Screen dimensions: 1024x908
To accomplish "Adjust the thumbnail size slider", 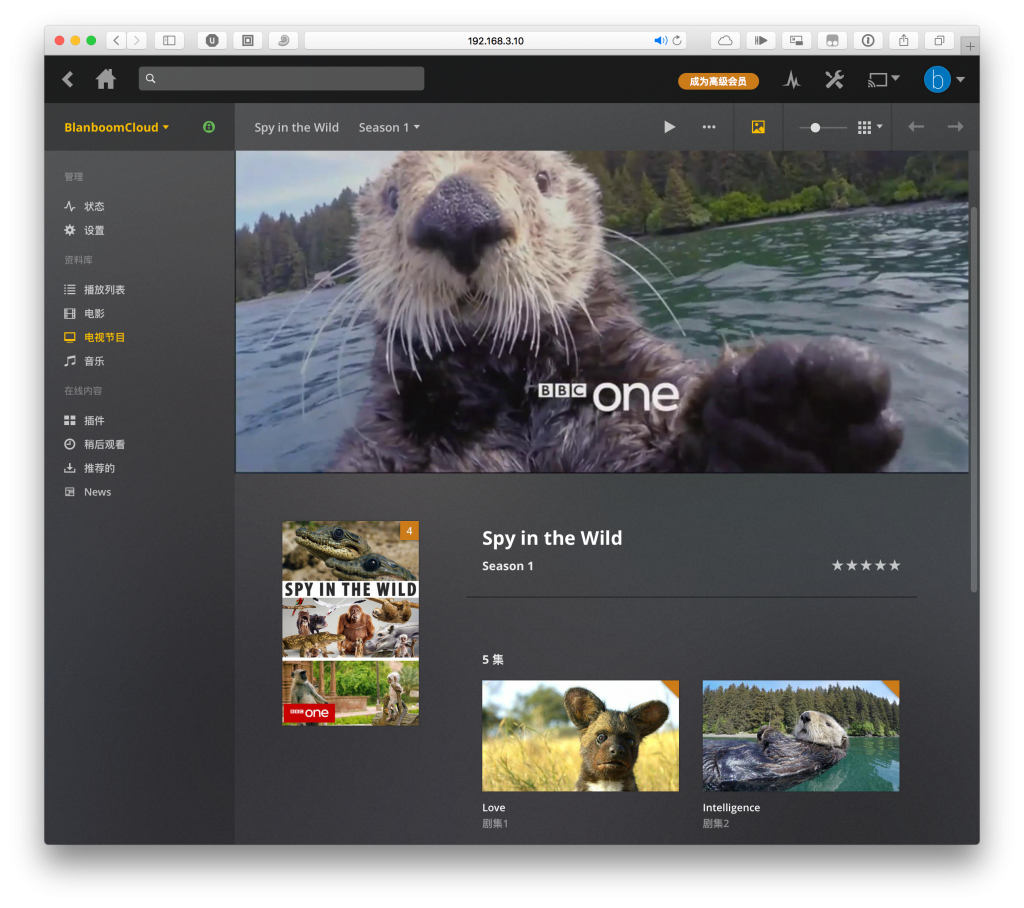I will (823, 127).
